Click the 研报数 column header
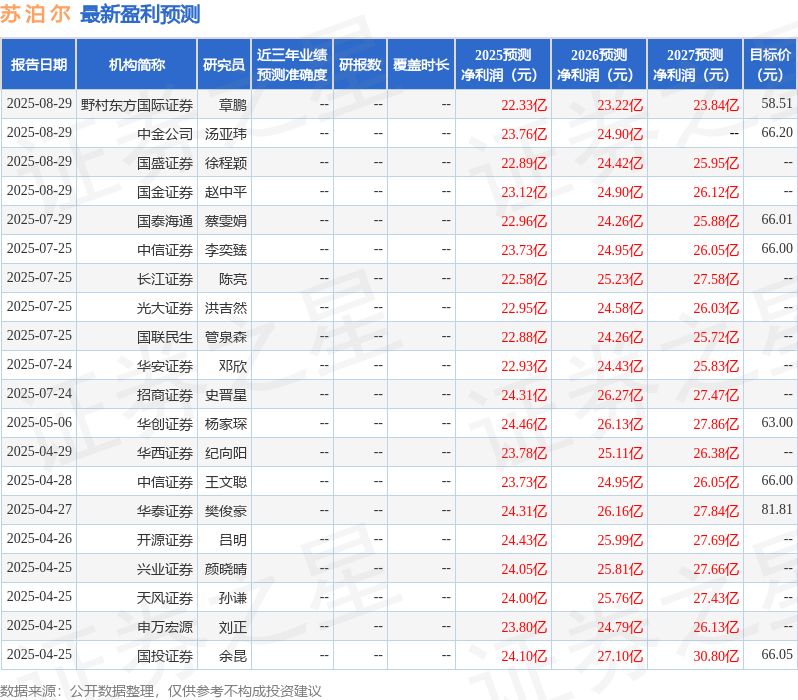Screen dimensions: 798x700 coord(360,65)
